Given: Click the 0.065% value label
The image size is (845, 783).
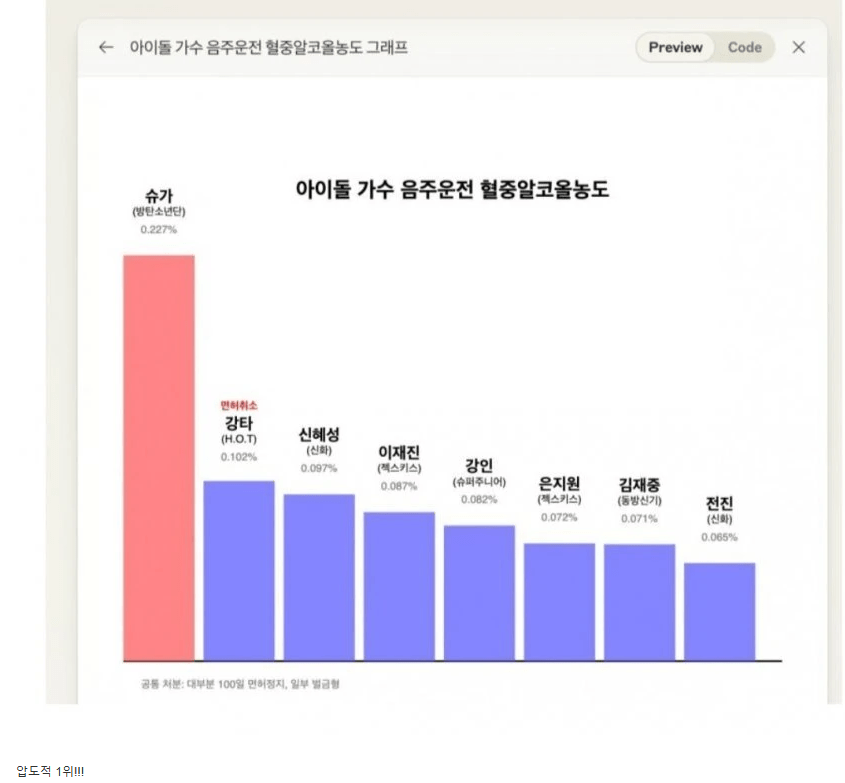Looking at the screenshot, I should [719, 537].
